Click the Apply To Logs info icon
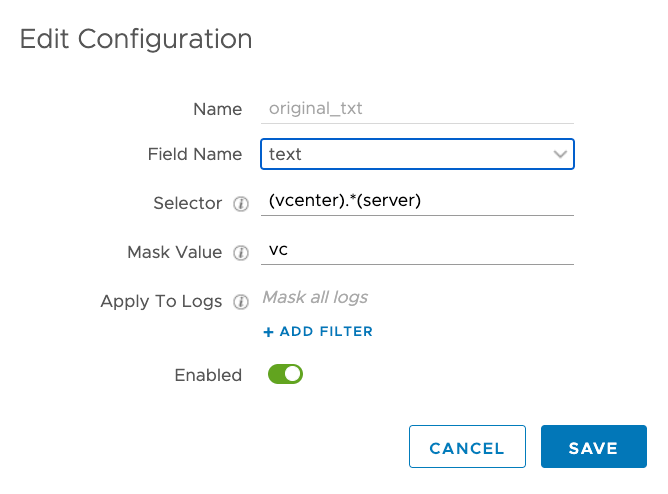668x494 pixels. (x=240, y=302)
